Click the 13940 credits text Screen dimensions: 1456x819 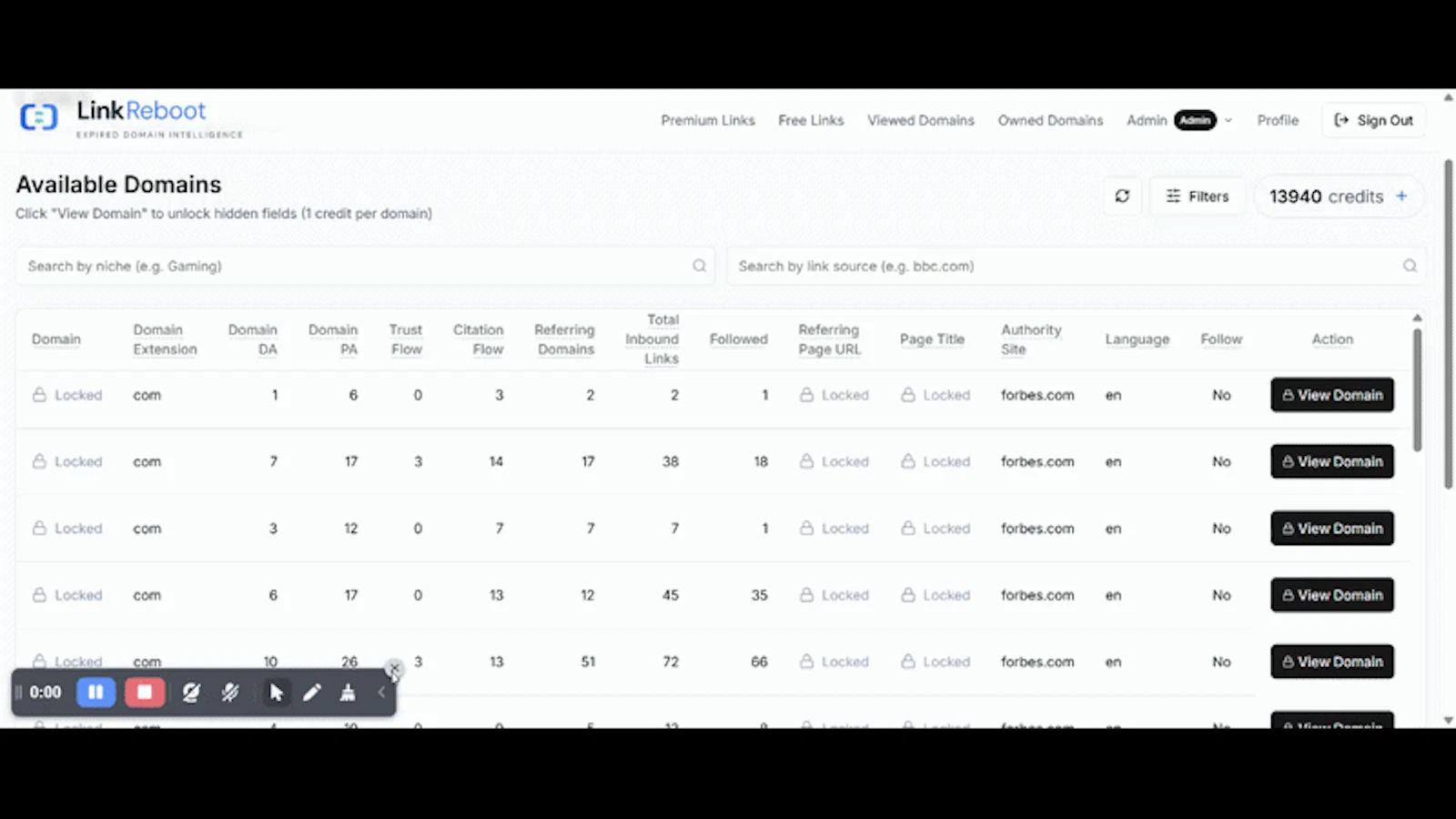(1326, 197)
